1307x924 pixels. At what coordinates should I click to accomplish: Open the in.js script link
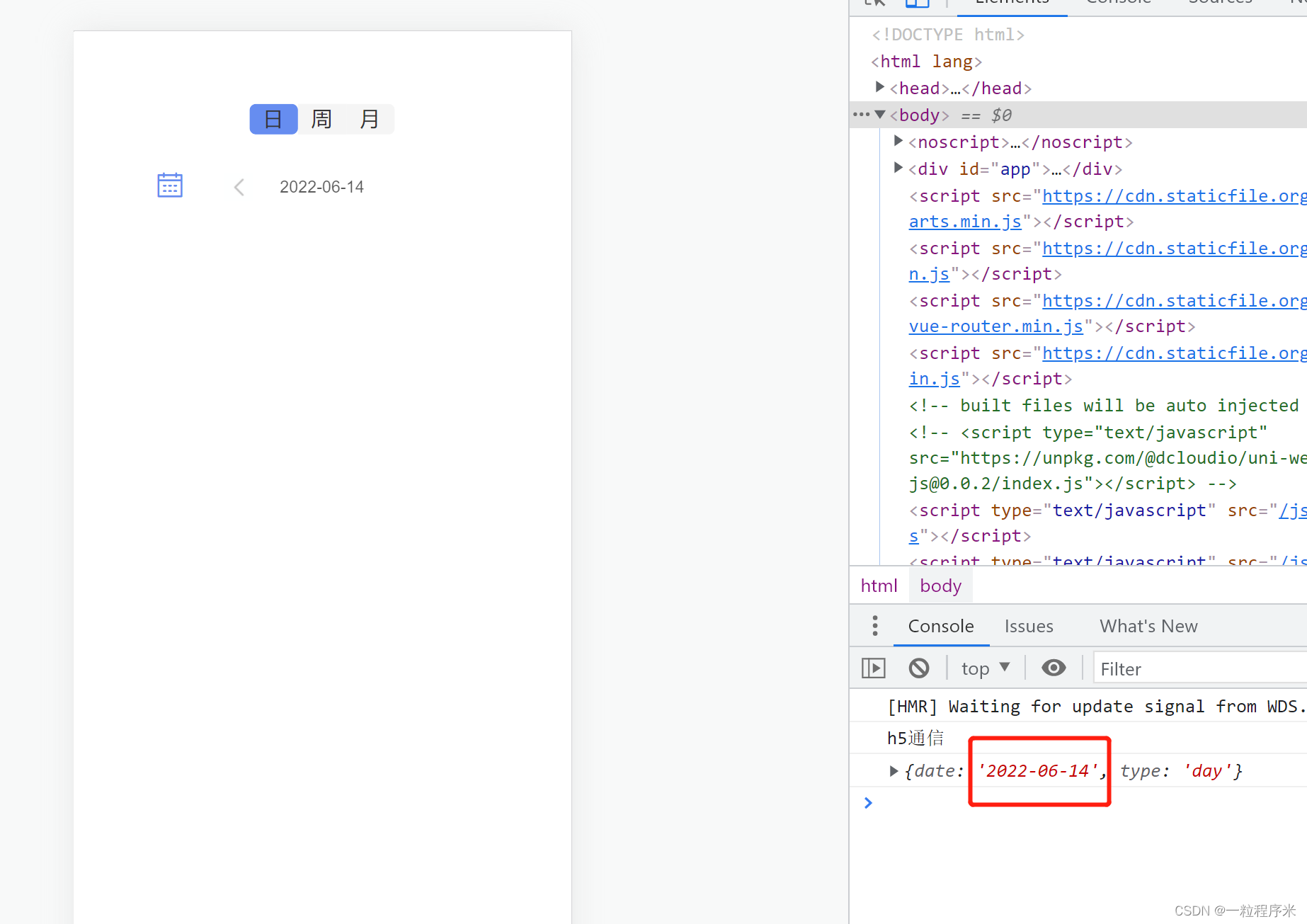(935, 379)
